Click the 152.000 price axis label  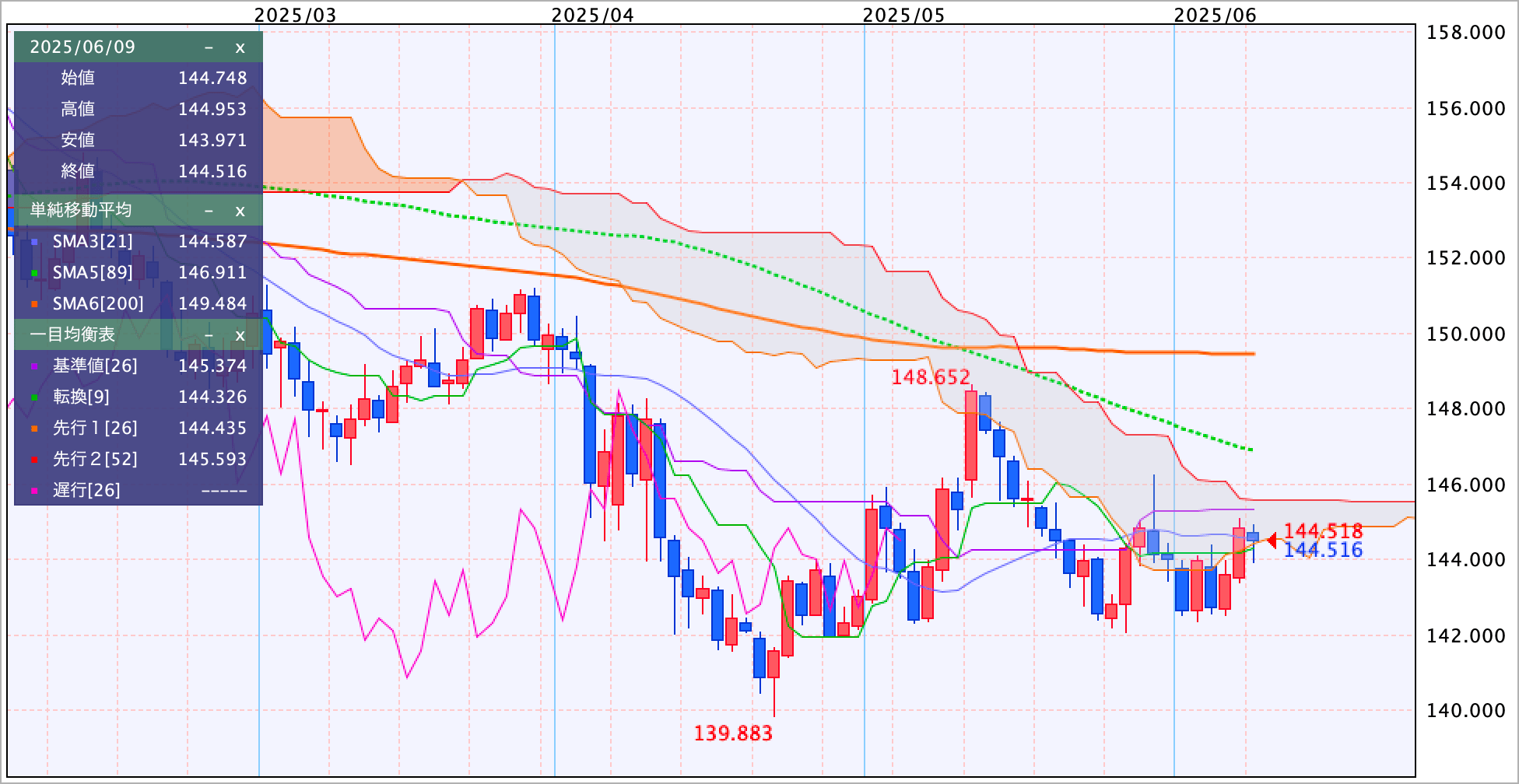pos(1465,258)
